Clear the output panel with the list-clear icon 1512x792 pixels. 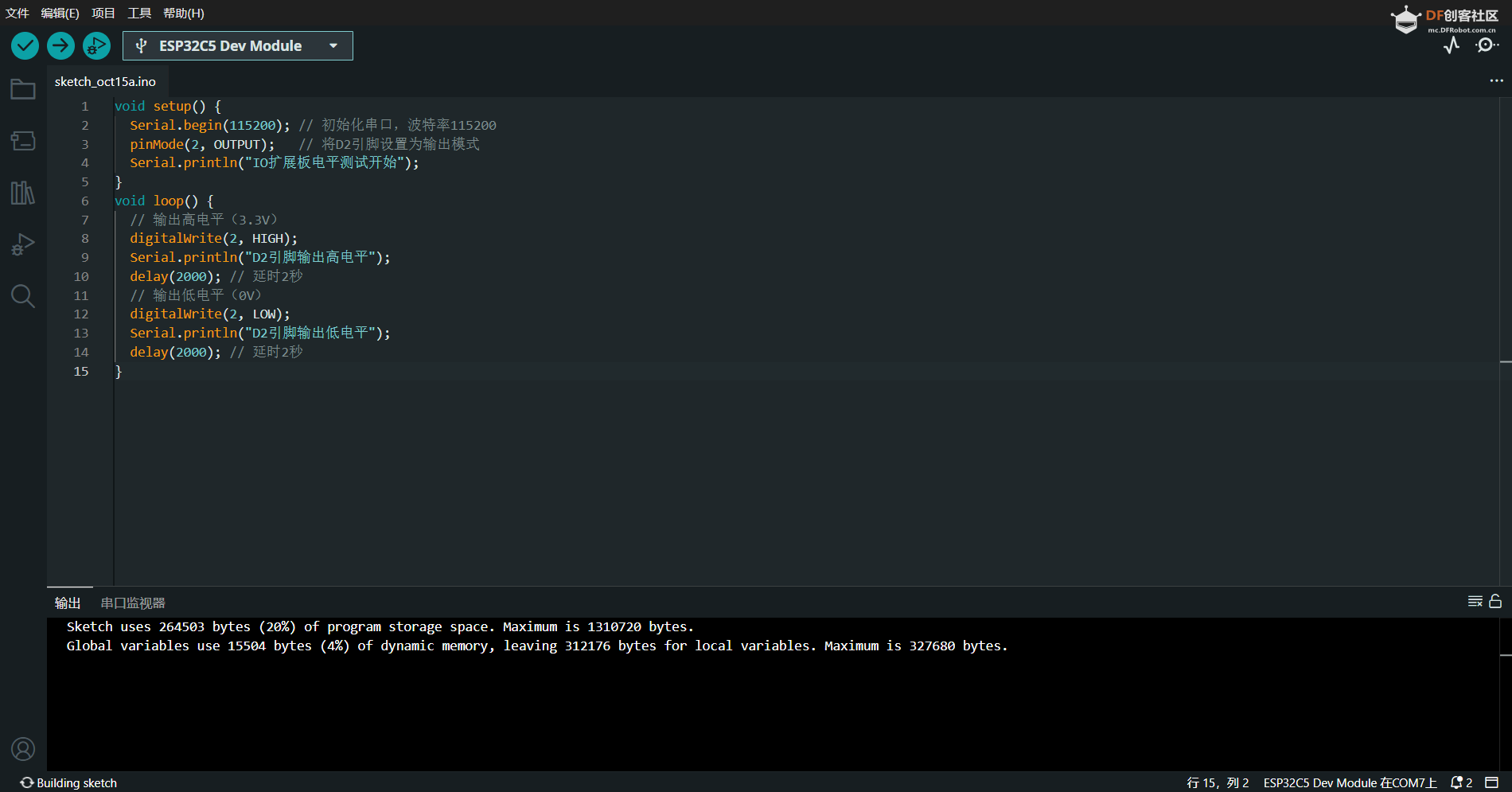pyautogui.click(x=1475, y=602)
